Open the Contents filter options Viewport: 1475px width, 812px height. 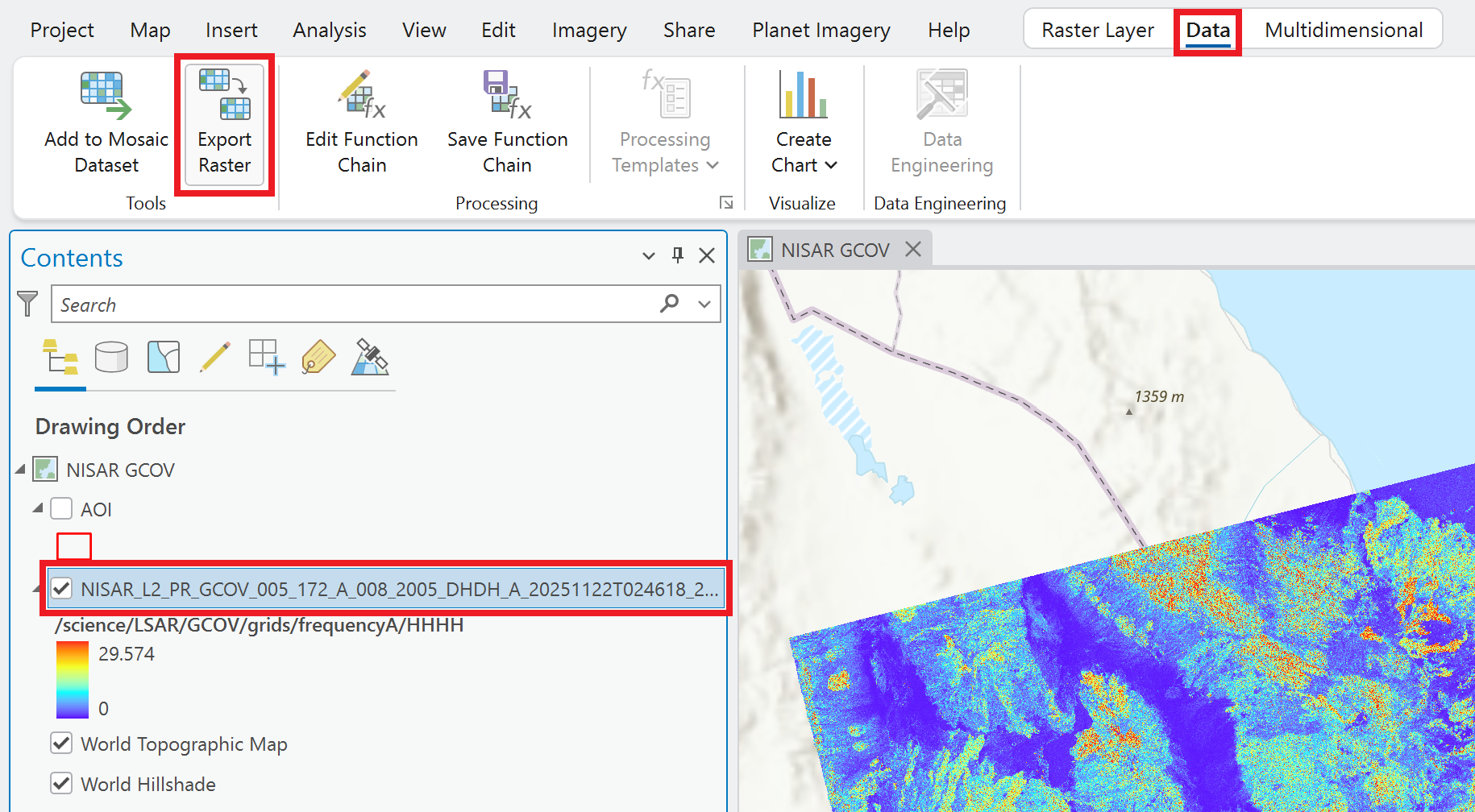28,304
